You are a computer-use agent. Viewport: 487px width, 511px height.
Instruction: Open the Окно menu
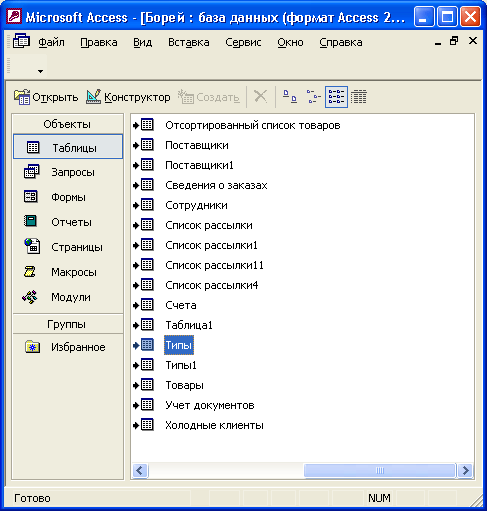tap(290, 42)
